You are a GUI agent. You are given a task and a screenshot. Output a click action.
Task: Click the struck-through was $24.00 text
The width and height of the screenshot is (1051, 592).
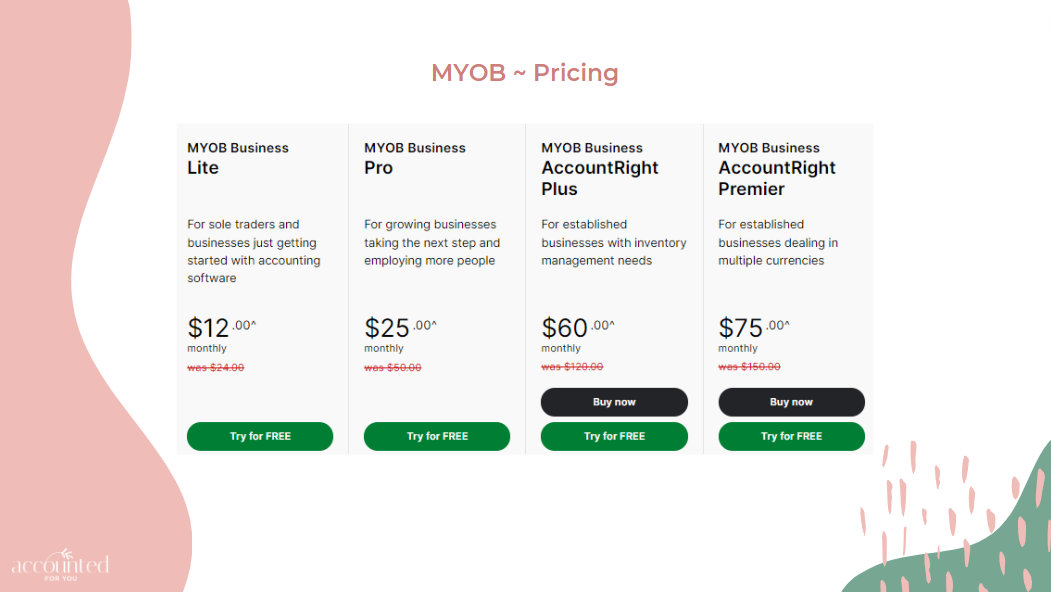coord(216,367)
